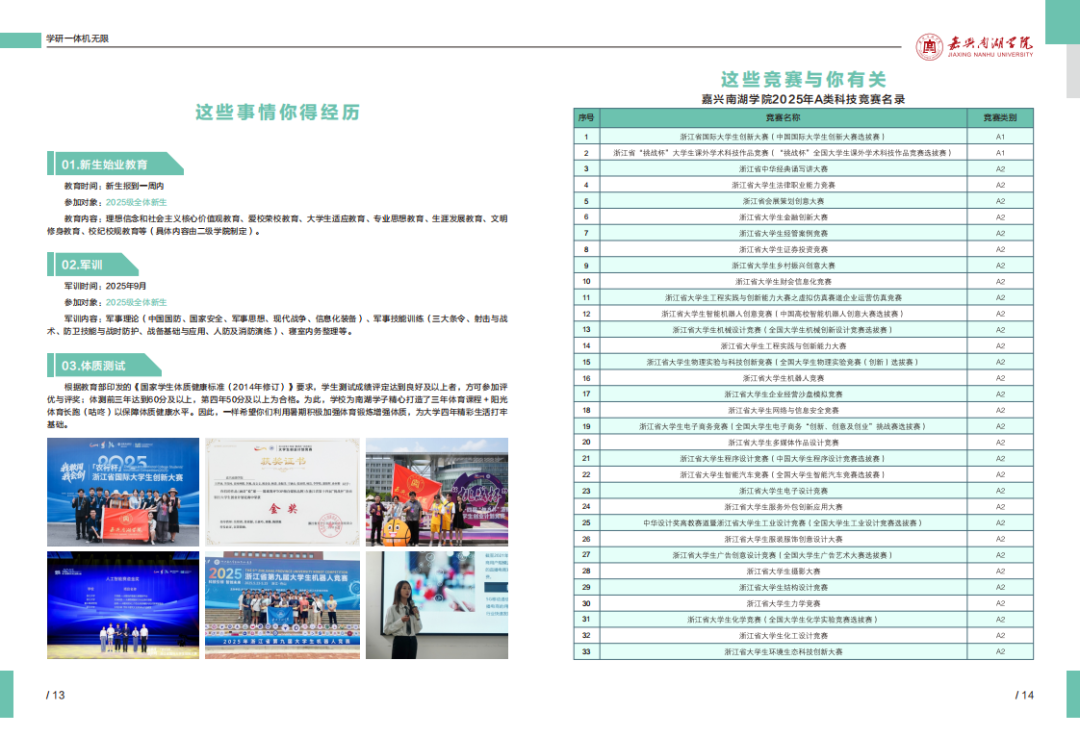
Task: Click row 5 浙江省会展策划创意大赛
Action: click(x=803, y=201)
